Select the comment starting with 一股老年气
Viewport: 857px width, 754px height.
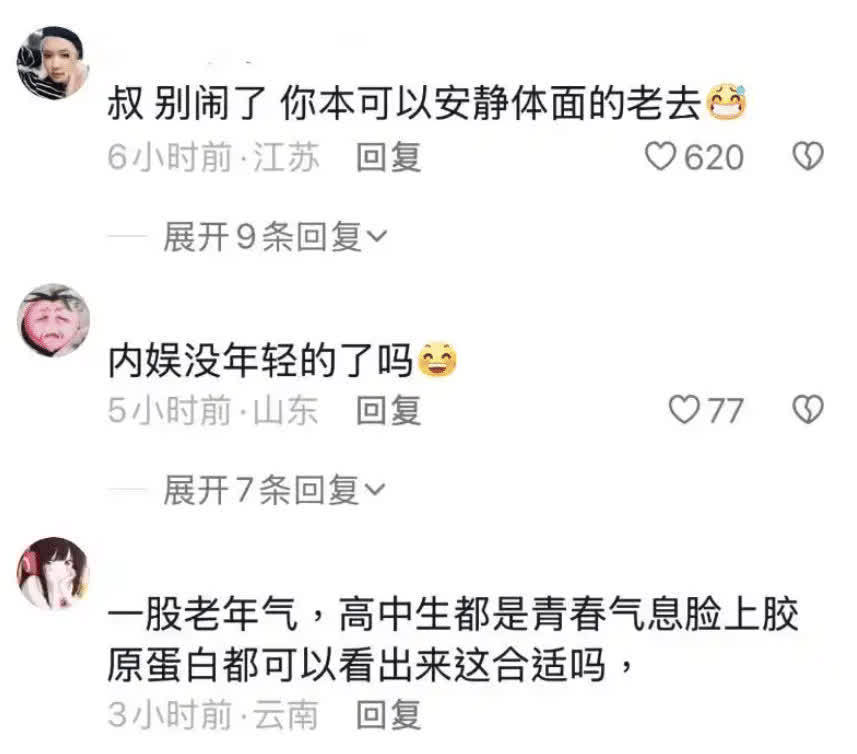(x=453, y=639)
